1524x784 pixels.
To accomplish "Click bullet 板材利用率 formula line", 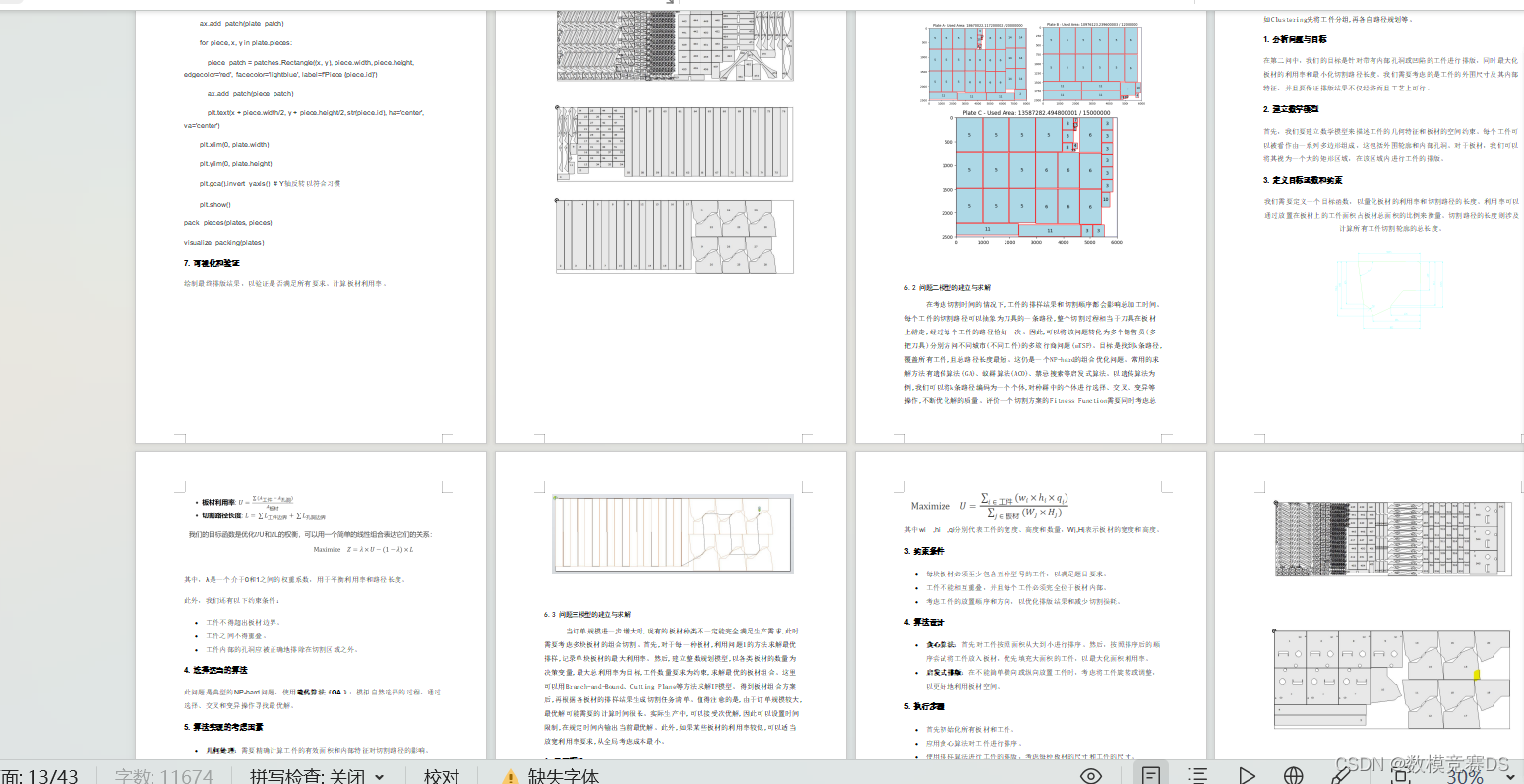I will click(247, 502).
